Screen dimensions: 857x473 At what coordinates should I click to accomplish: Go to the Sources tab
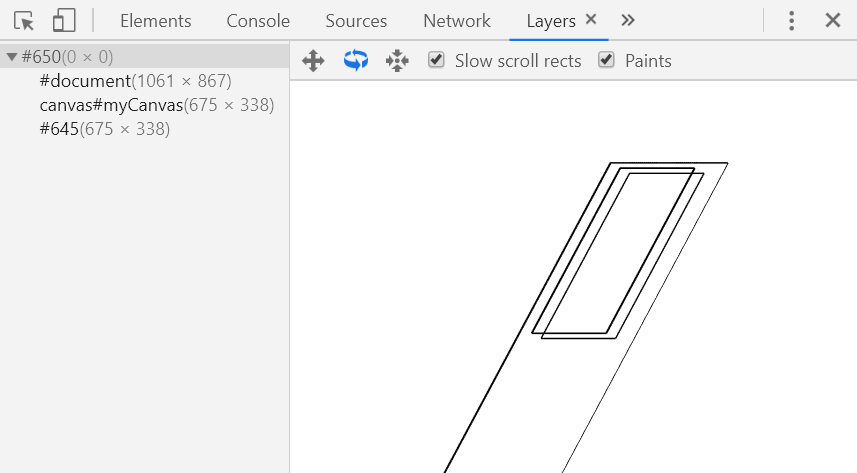click(x=356, y=21)
